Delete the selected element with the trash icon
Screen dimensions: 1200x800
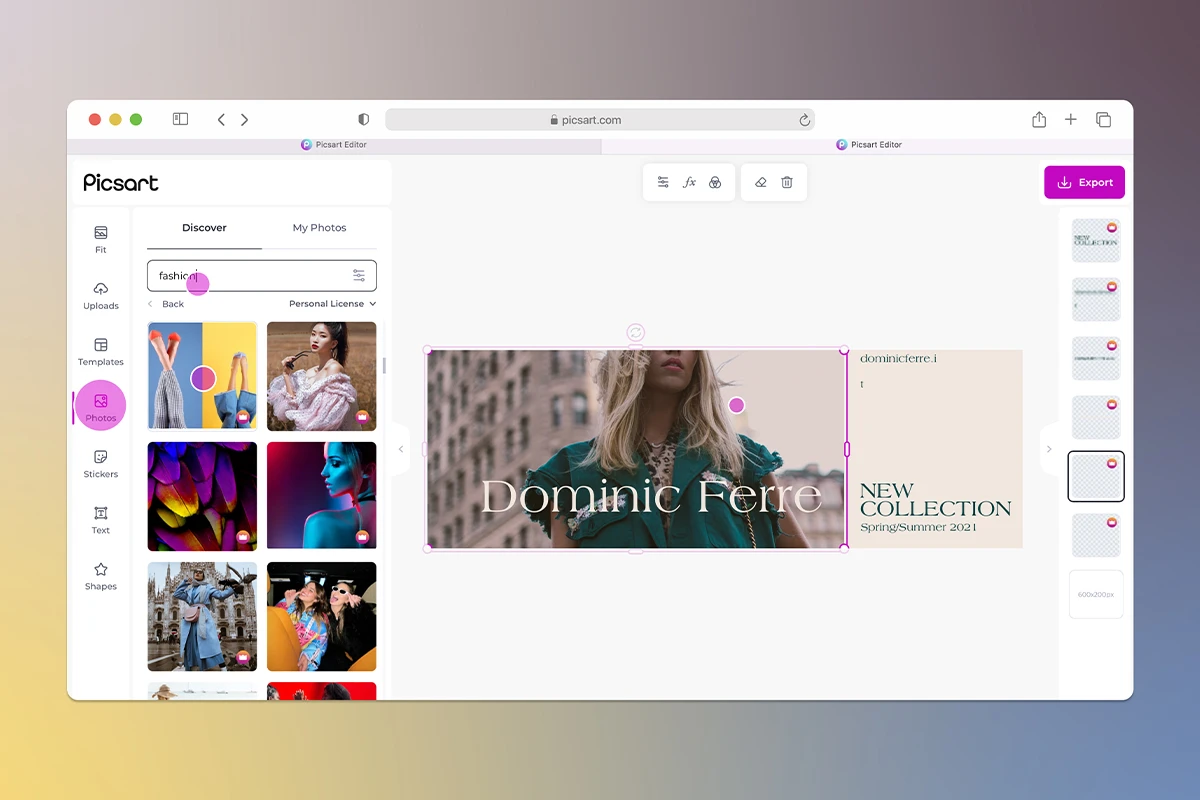point(787,182)
